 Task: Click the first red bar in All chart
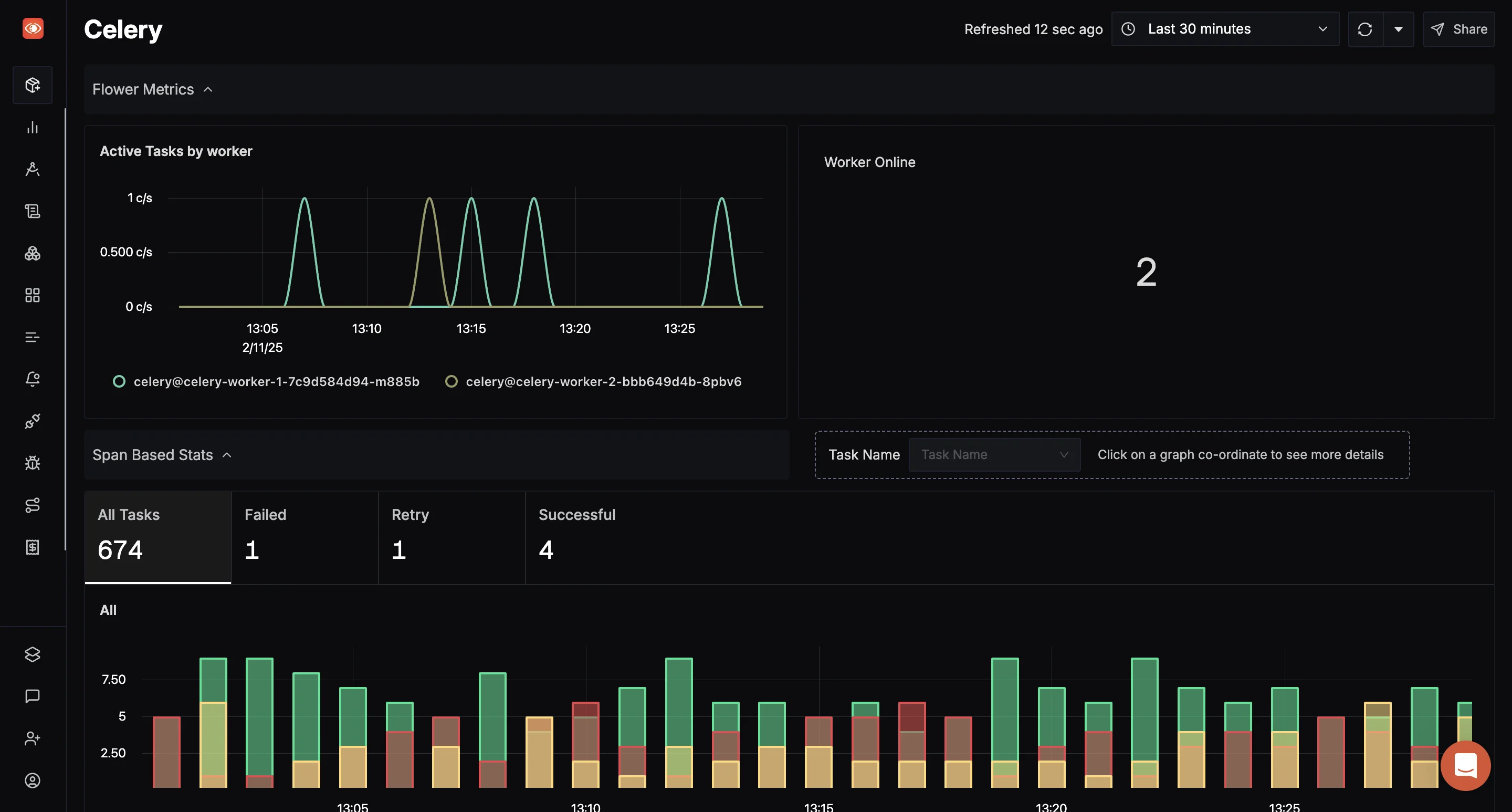pyautogui.click(x=167, y=752)
